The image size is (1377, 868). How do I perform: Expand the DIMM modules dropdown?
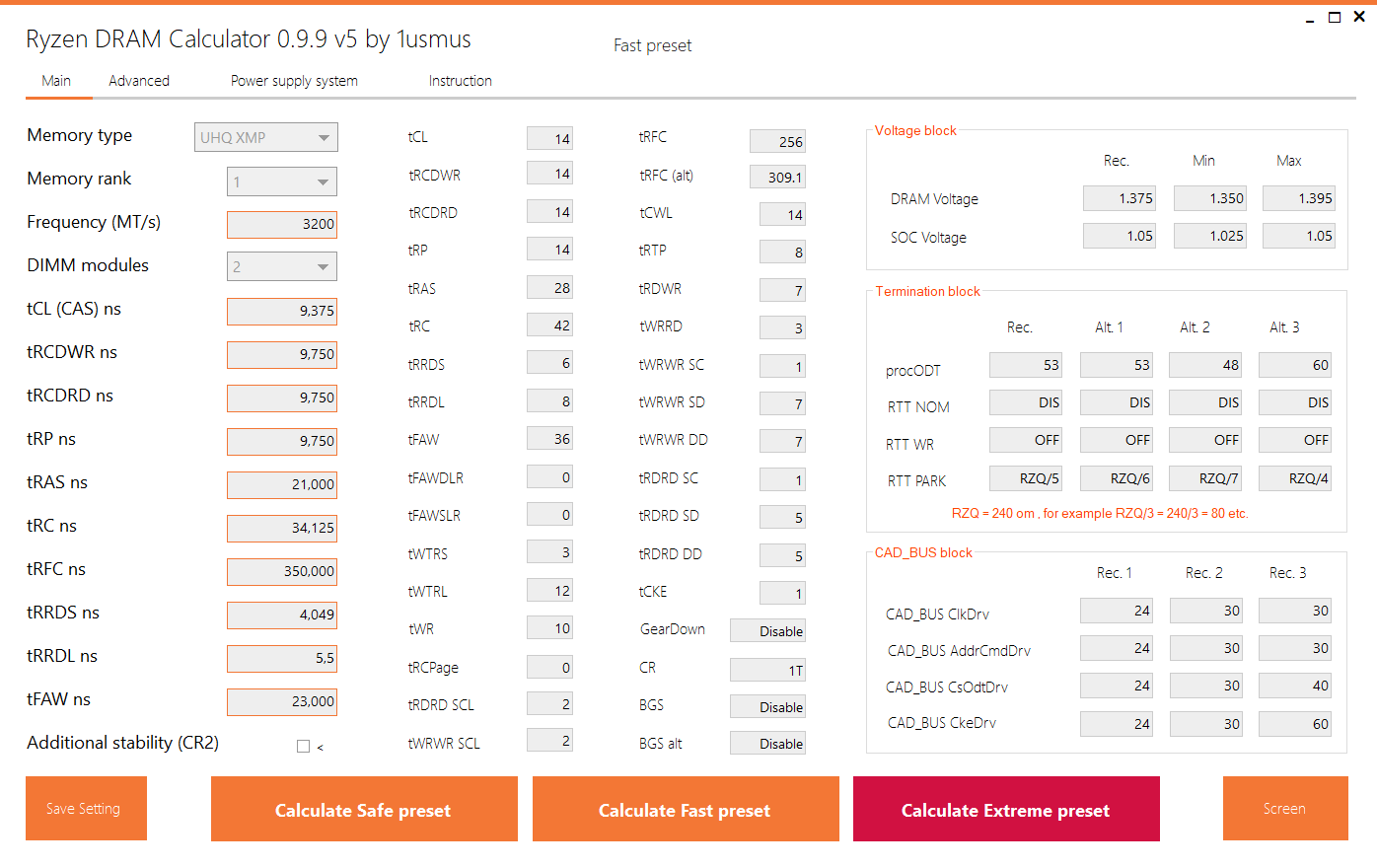[282, 266]
